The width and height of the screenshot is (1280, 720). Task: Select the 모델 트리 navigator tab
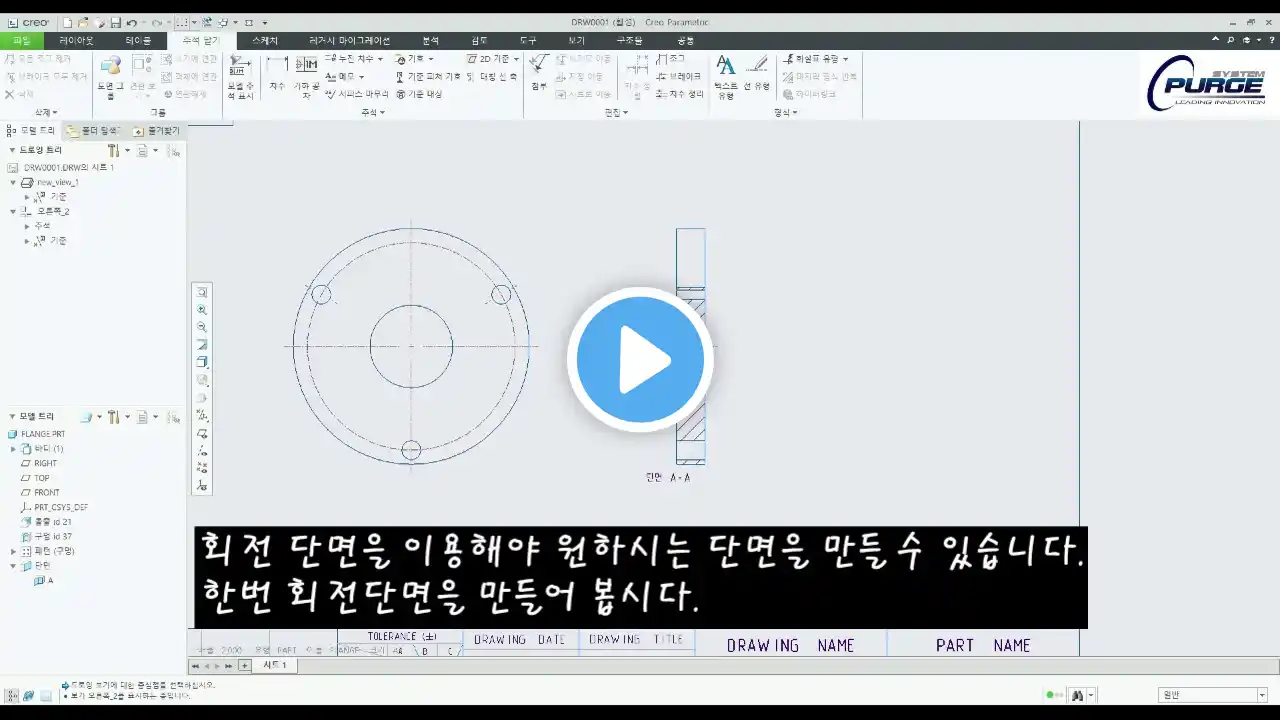pos(32,131)
